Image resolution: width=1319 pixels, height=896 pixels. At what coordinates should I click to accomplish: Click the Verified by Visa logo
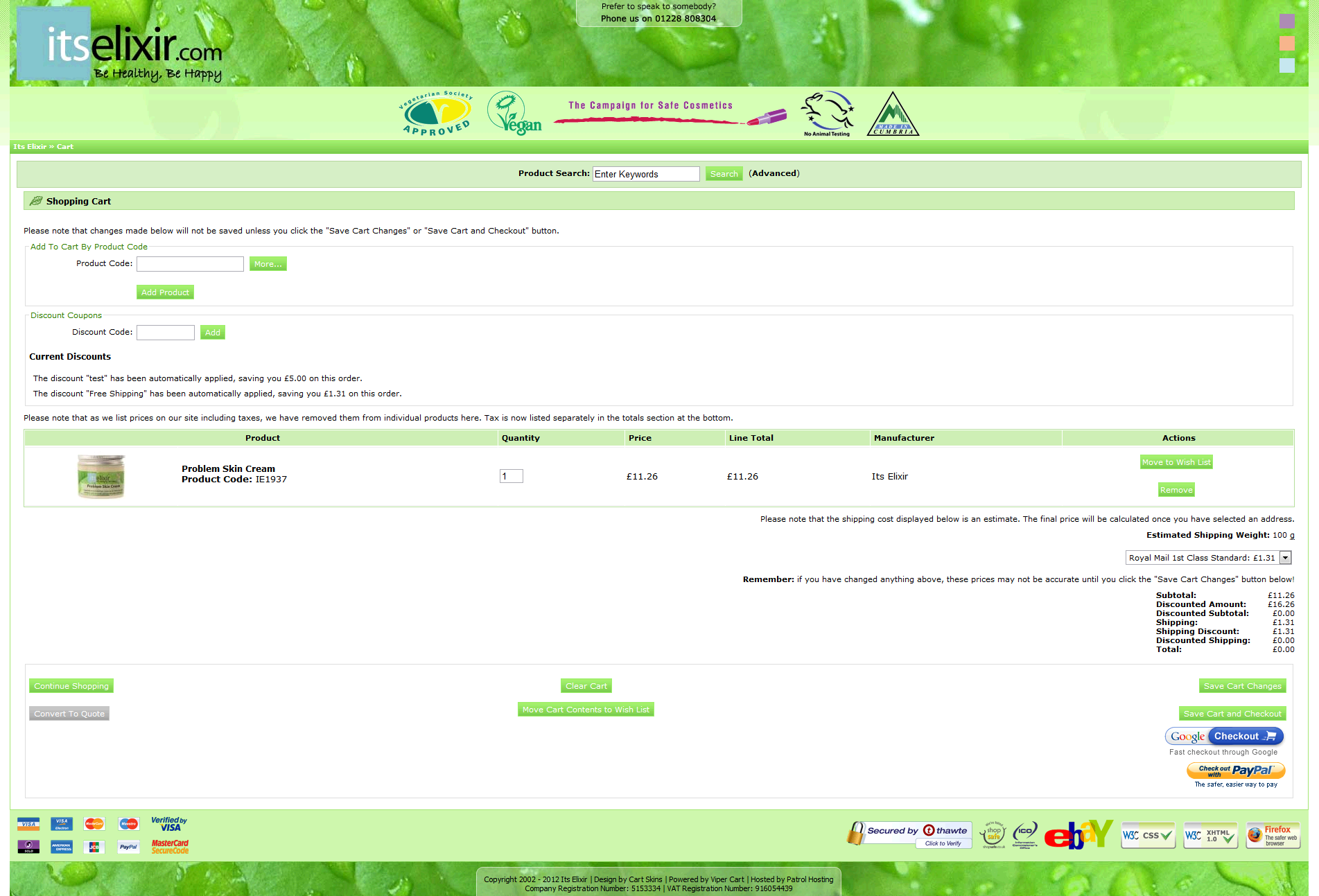tap(169, 823)
